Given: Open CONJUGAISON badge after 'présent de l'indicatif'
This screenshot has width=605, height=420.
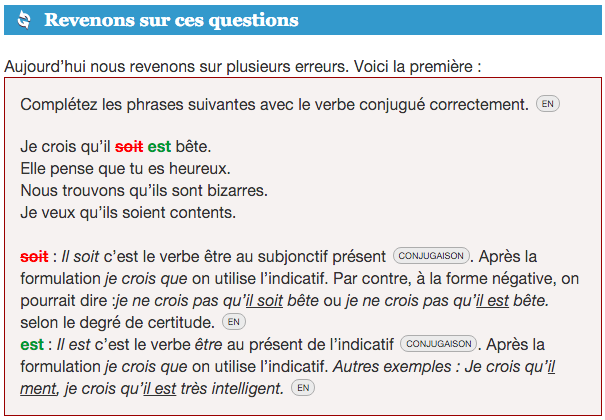Looking at the screenshot, I should point(439,344).
